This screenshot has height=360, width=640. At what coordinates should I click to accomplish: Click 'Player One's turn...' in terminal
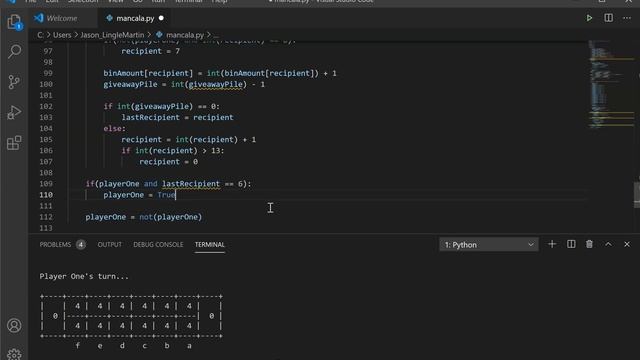click(x=84, y=277)
